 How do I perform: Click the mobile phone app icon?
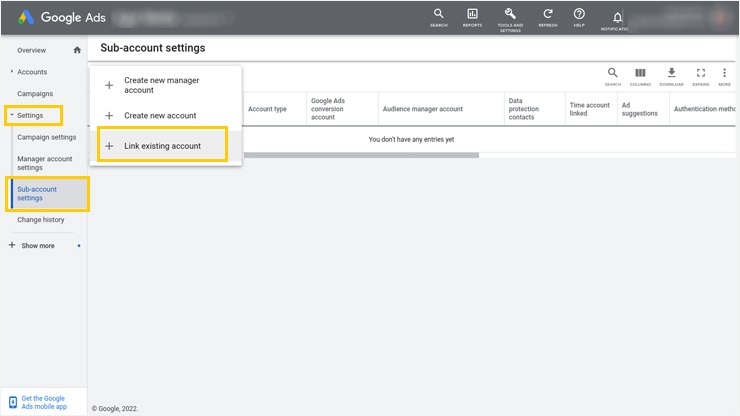click(x=13, y=402)
